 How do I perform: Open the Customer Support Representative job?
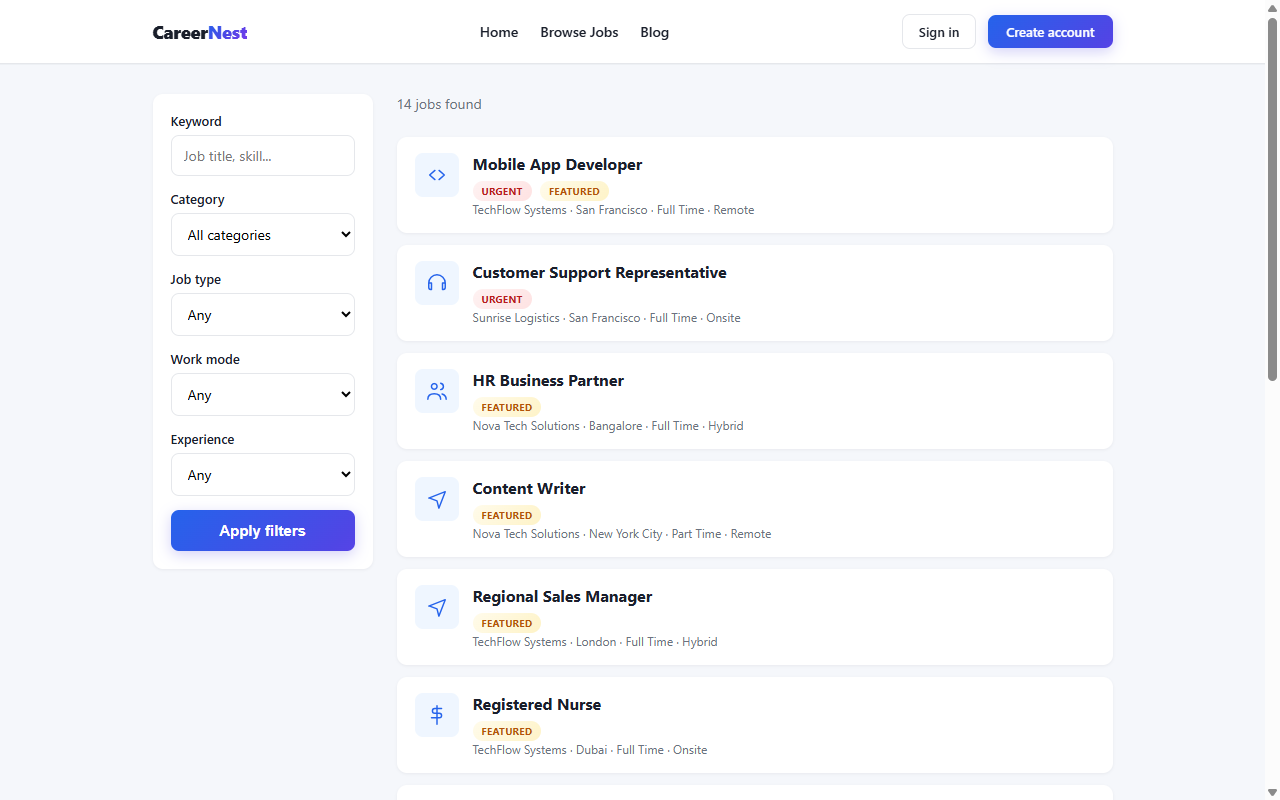(600, 273)
